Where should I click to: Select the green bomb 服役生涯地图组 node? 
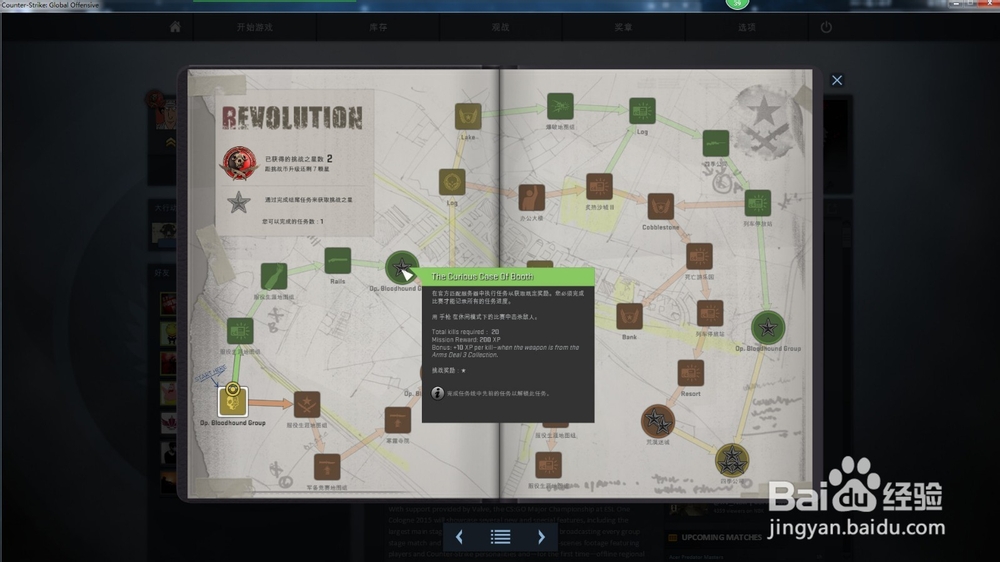(274, 276)
